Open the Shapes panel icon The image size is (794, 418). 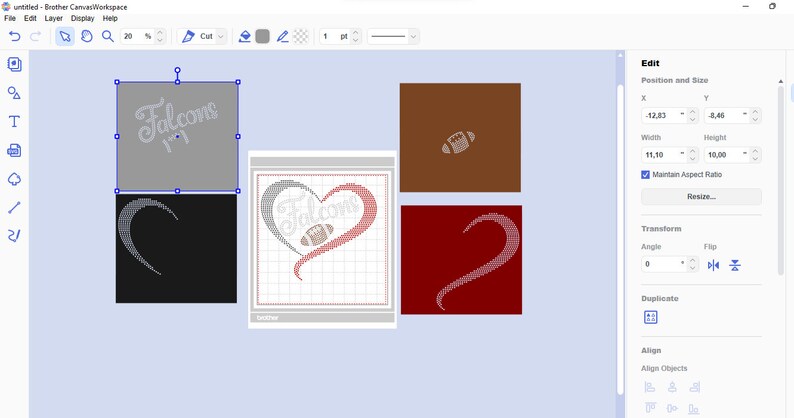pyautogui.click(x=14, y=93)
